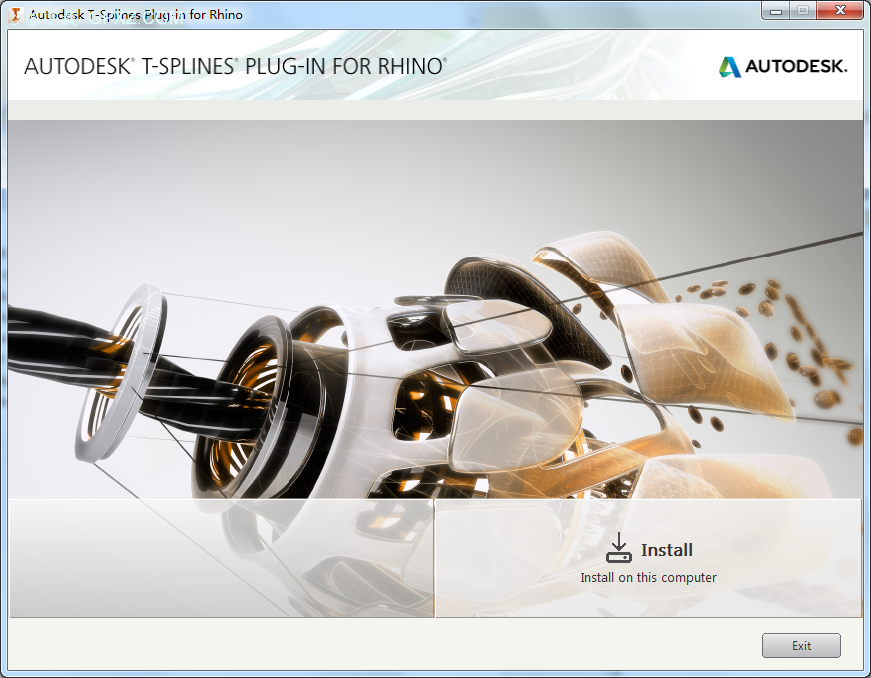Click the empty panel left of Install
The image size is (871, 678).
(x=221, y=557)
